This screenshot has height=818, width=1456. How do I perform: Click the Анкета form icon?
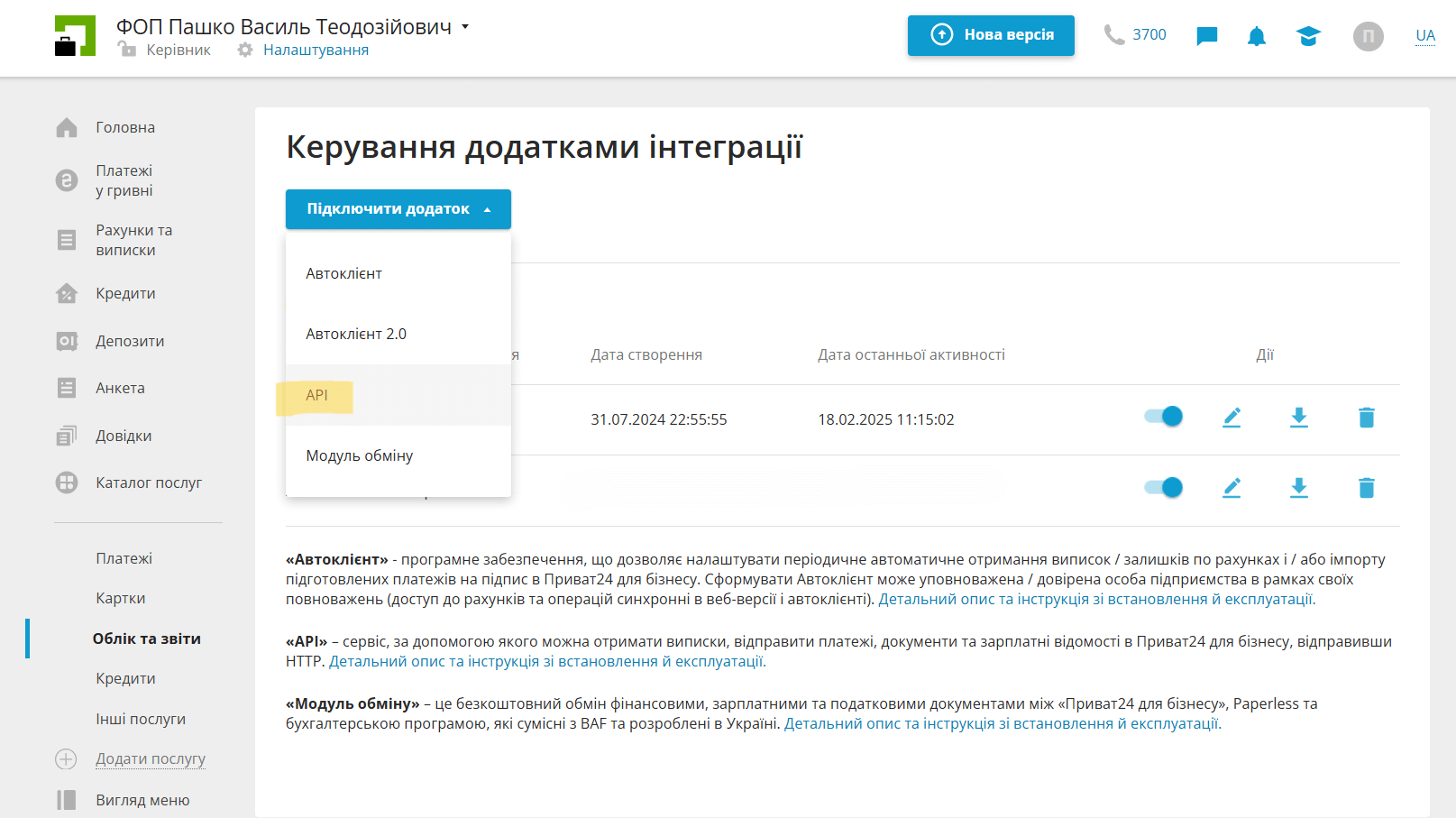(x=67, y=388)
